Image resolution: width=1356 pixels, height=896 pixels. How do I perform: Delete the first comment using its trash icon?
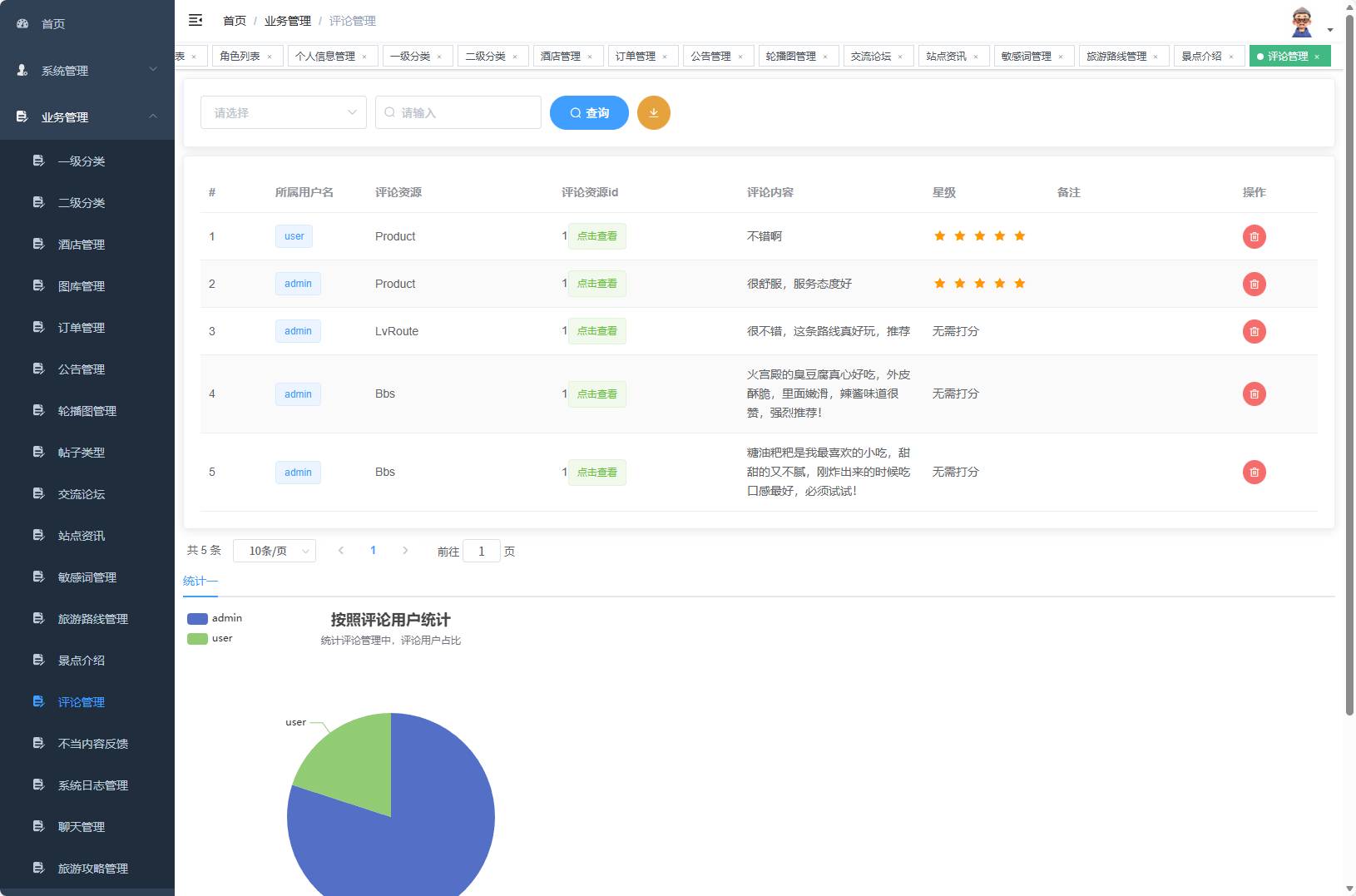[x=1254, y=236]
